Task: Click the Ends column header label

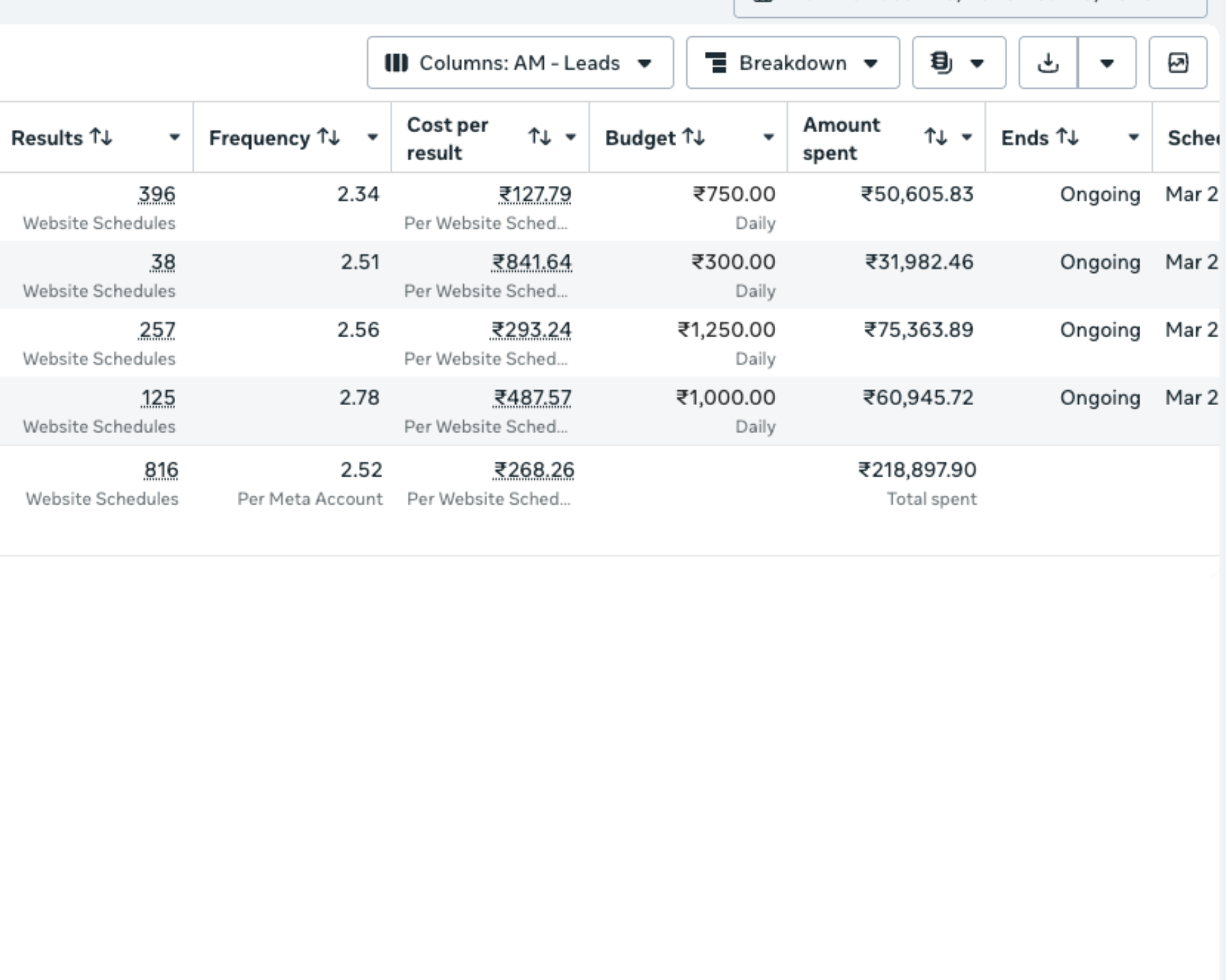Action: (1025, 138)
